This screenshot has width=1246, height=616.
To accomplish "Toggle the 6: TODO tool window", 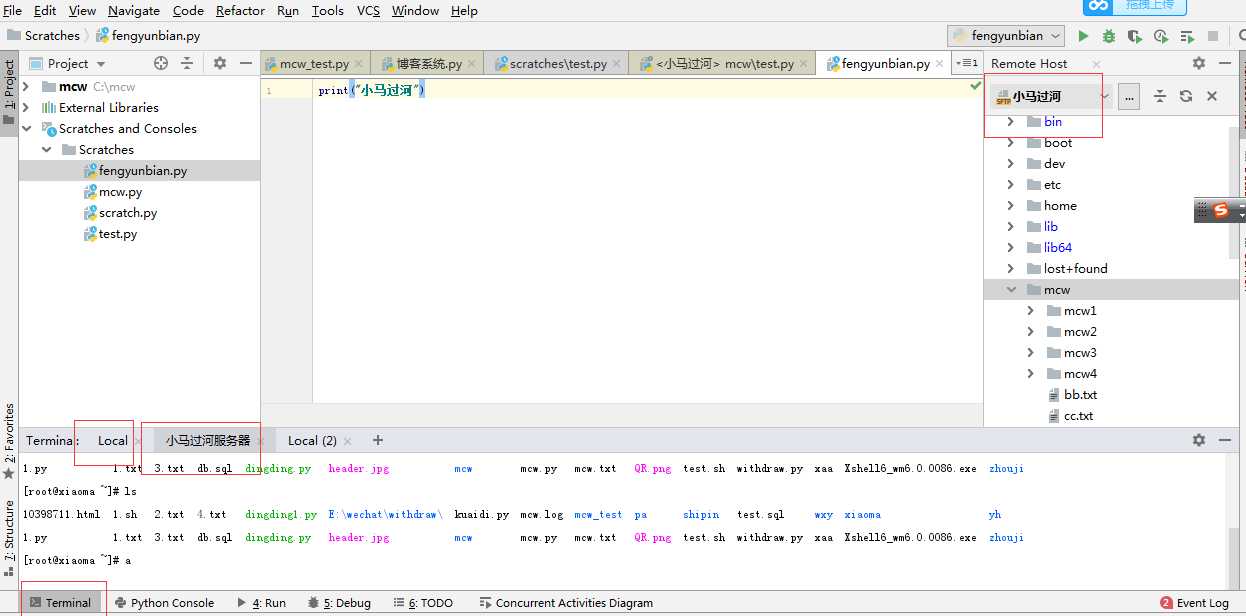I will coord(424,603).
